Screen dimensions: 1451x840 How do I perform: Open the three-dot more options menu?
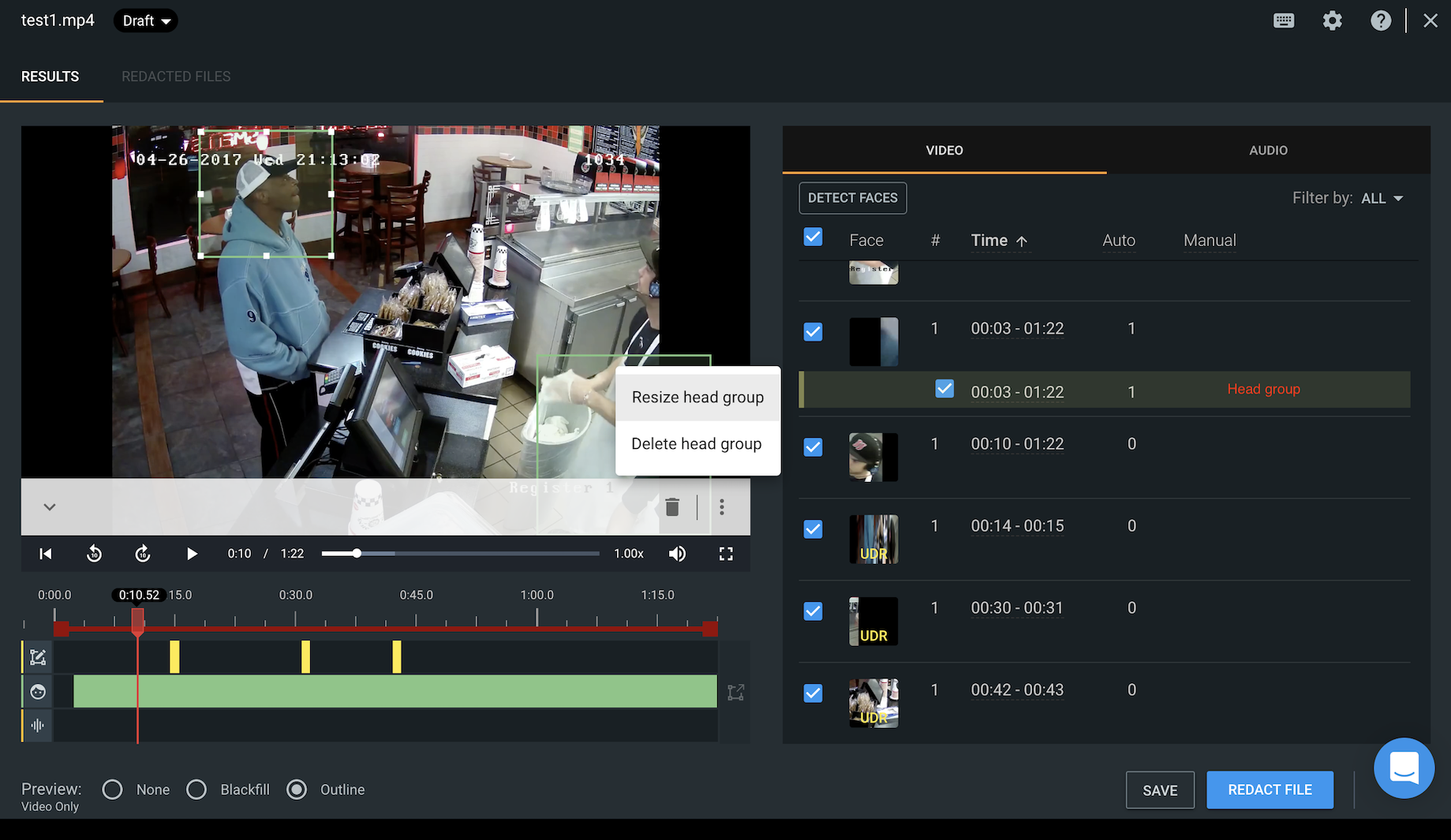pyautogui.click(x=722, y=507)
